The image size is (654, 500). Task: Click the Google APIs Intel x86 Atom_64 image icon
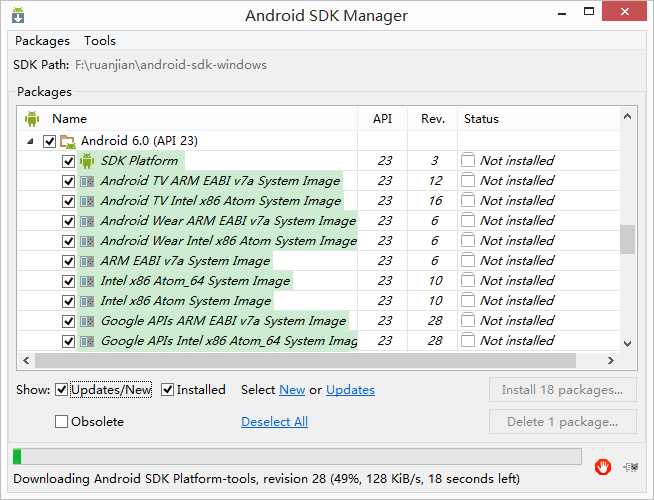[87, 341]
